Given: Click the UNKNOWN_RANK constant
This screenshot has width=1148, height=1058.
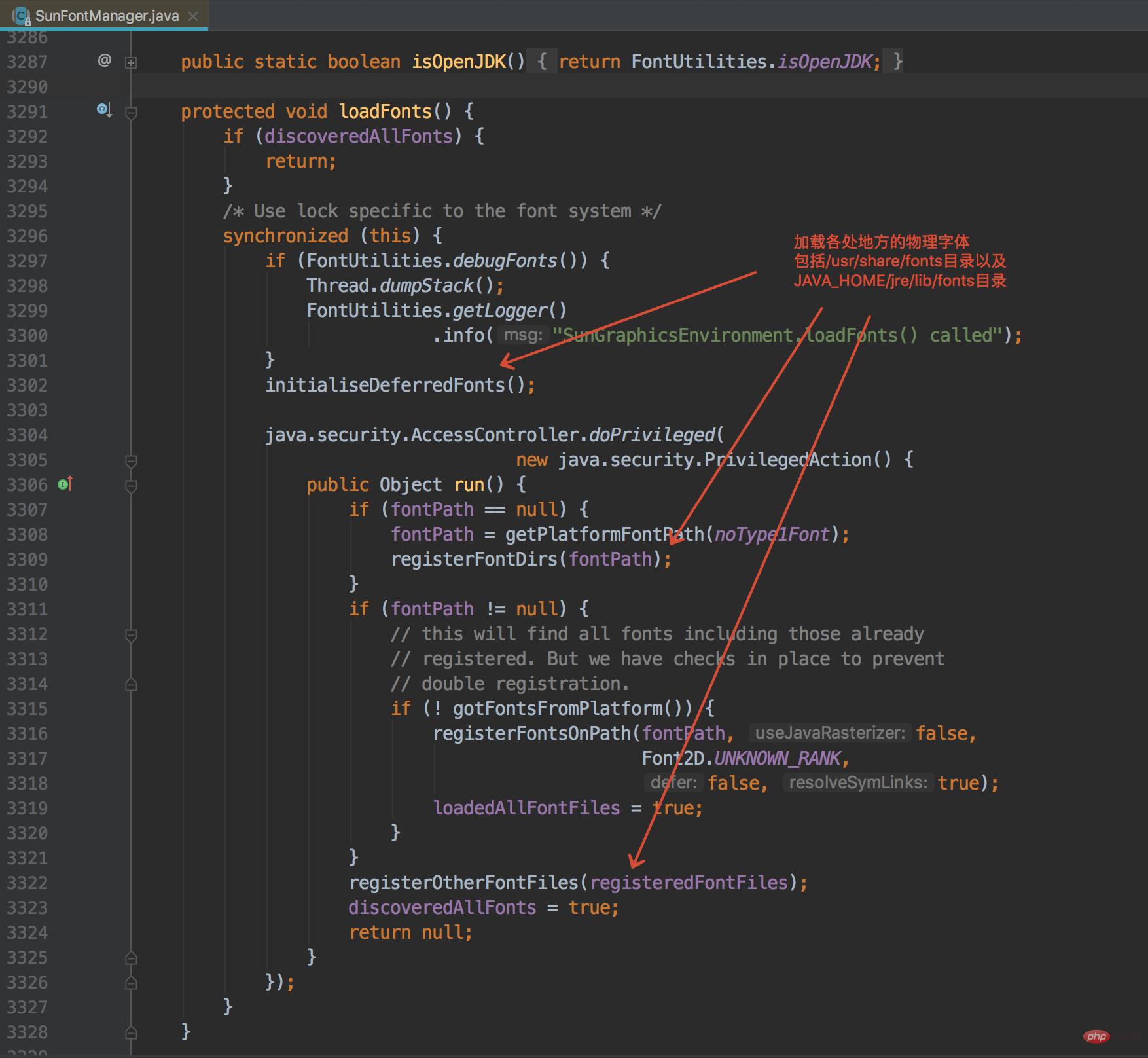Looking at the screenshot, I should [778, 758].
